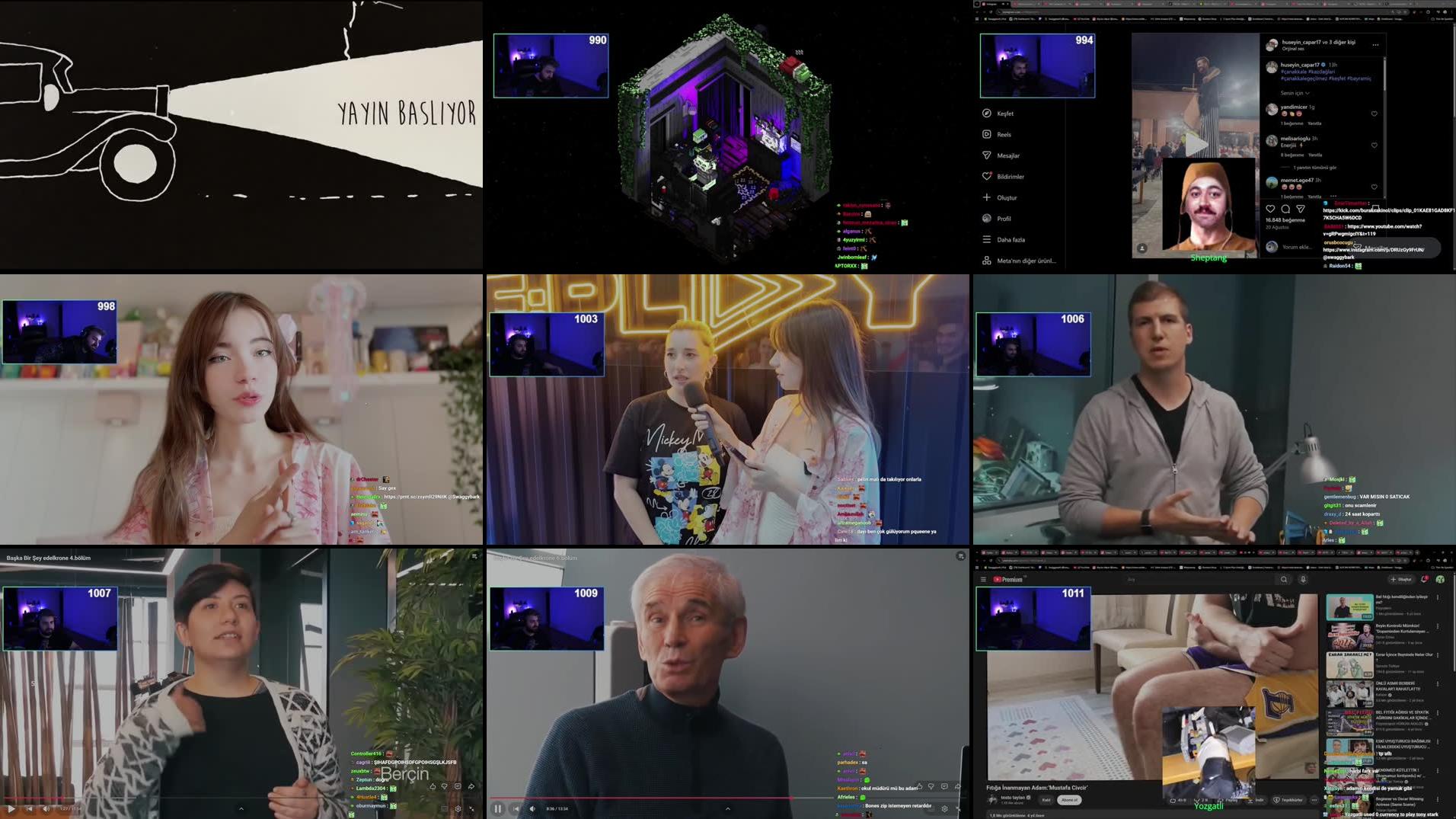
Task: Toggle the like heart on the Instagram post
Action: 1270,208
